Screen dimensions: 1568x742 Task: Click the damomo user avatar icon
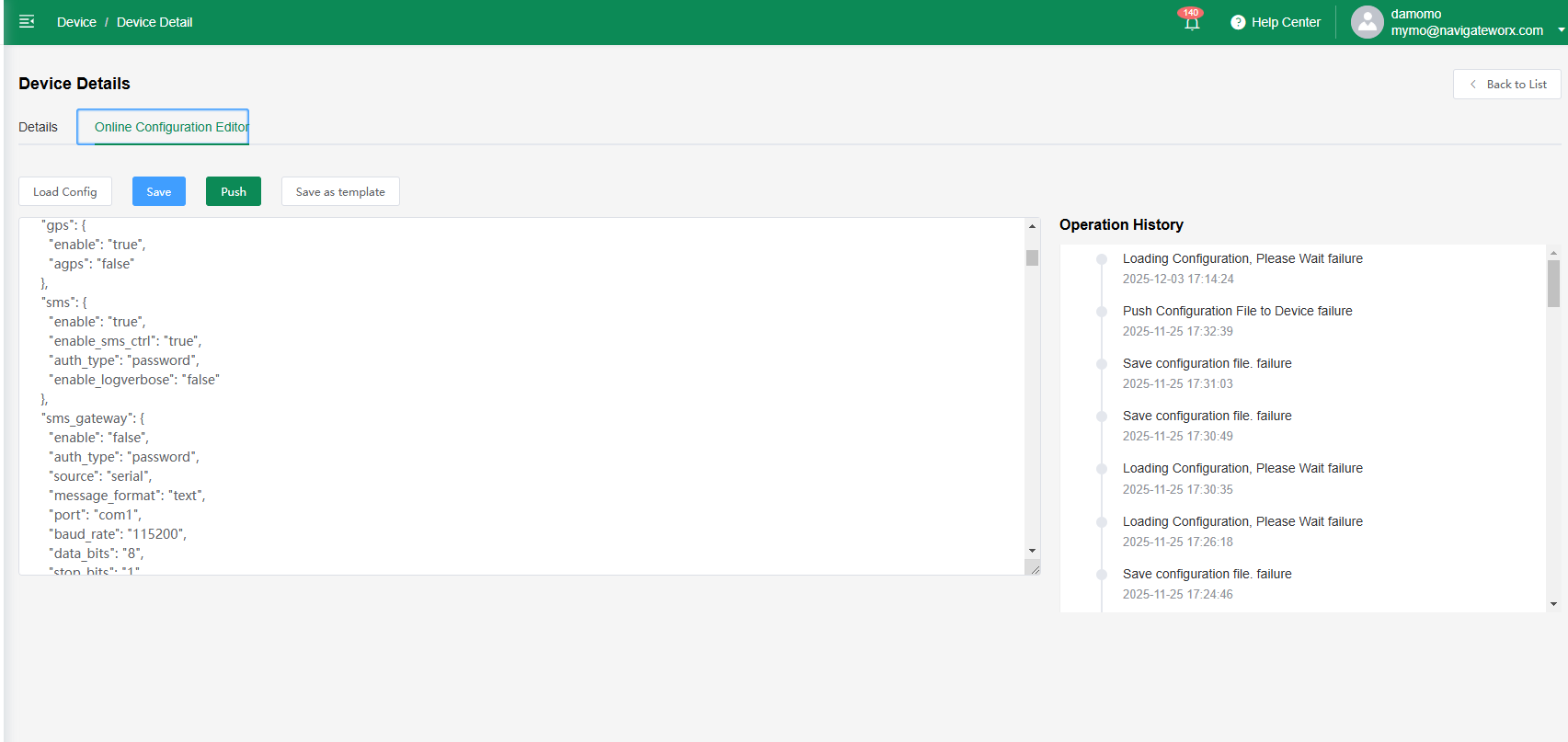(x=1367, y=22)
